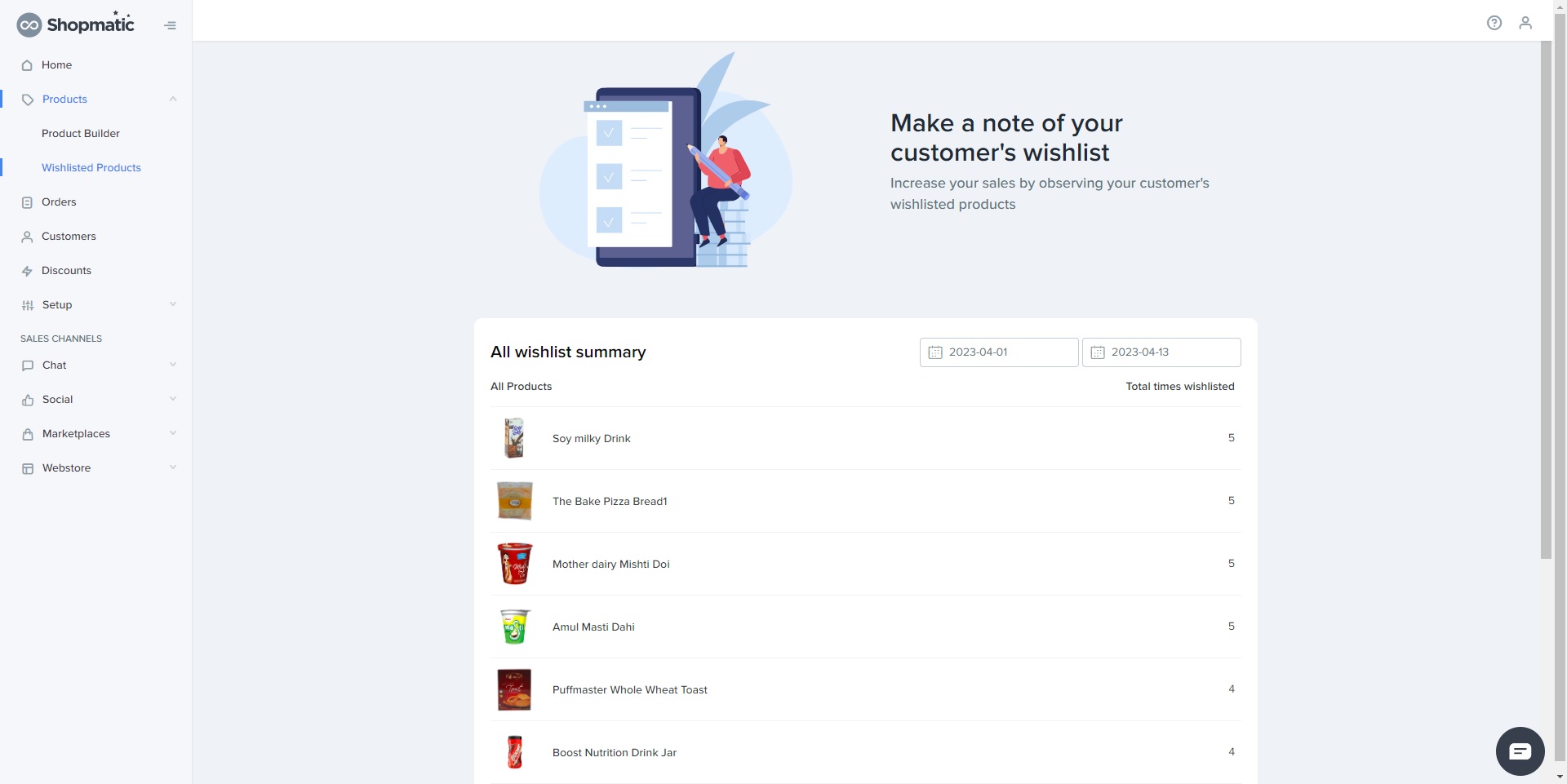Collapse the Products menu chevron
The width and height of the screenshot is (1567, 784).
pyautogui.click(x=173, y=99)
